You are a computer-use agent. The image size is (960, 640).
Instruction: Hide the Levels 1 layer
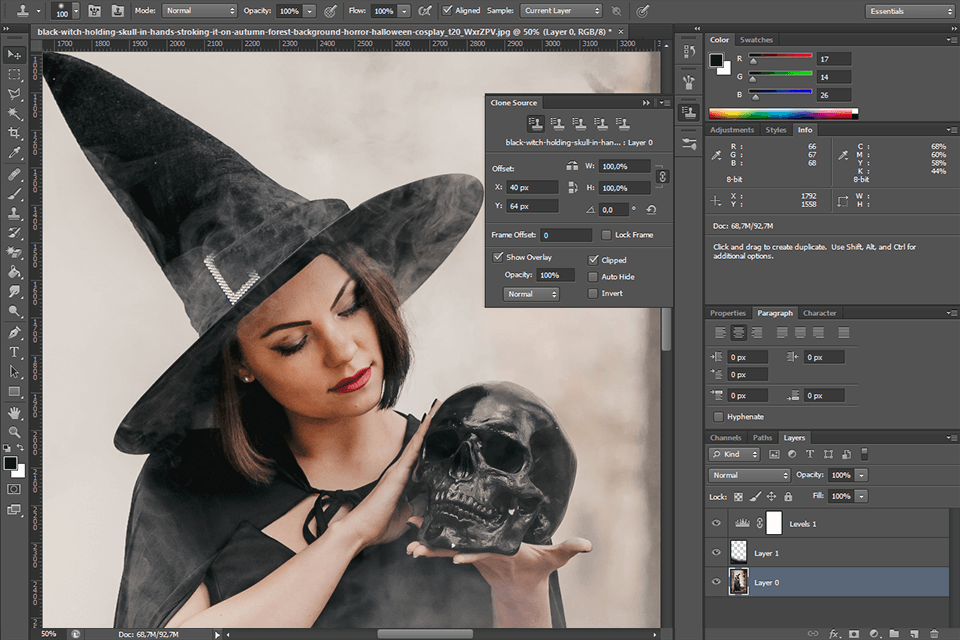716,523
